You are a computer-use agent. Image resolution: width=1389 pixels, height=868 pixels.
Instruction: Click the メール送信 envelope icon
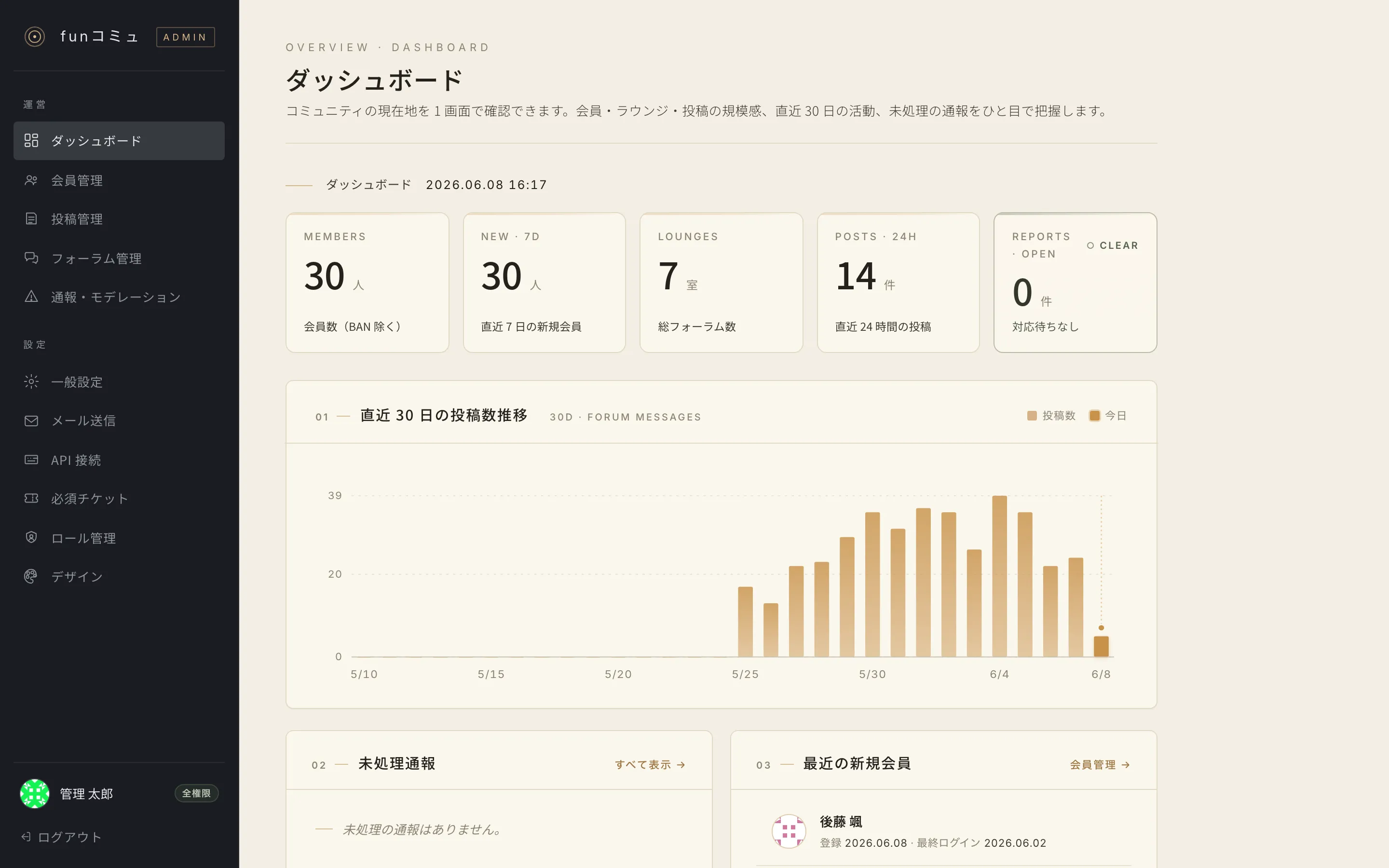pos(31,421)
